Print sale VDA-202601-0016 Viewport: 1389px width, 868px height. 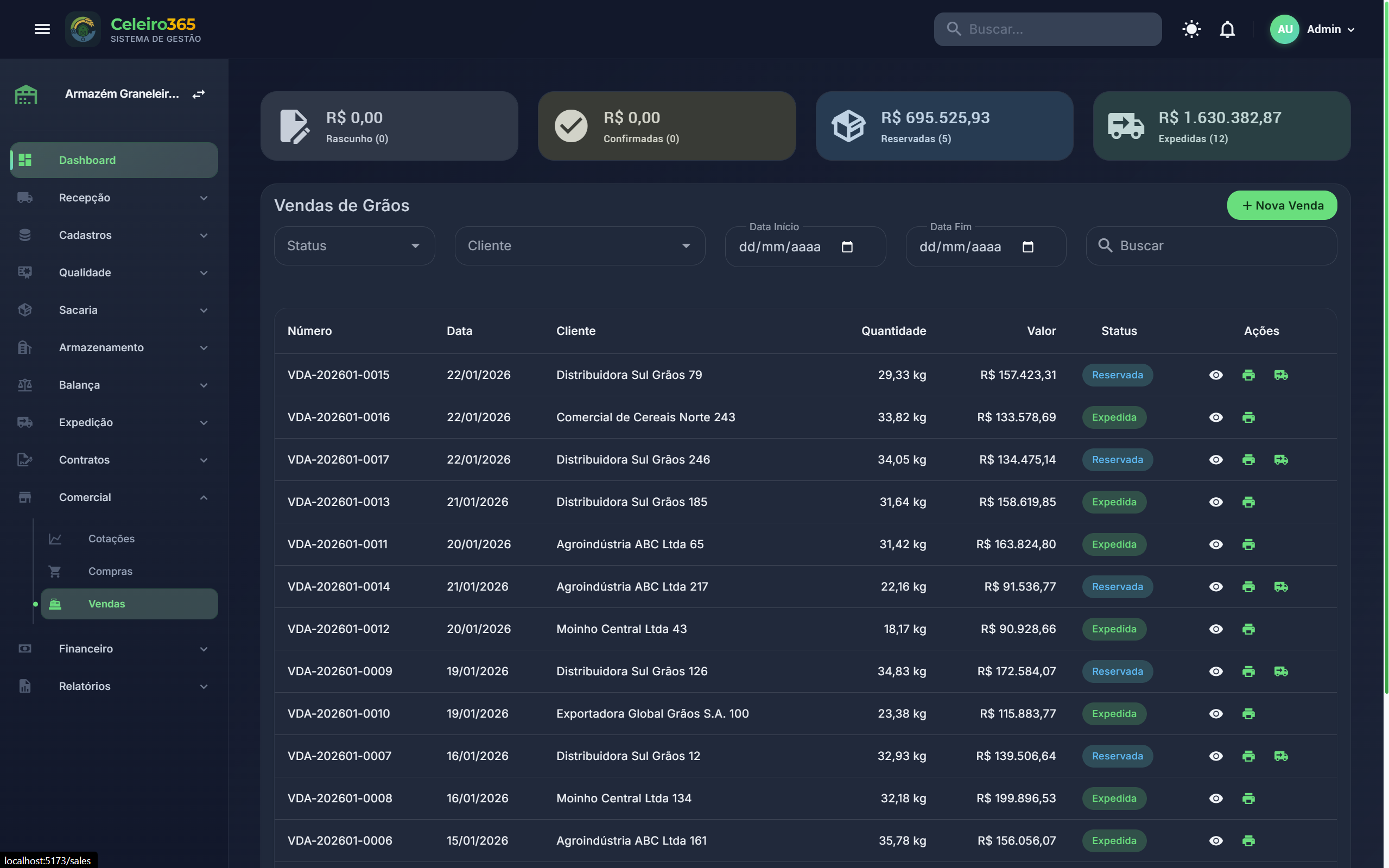(1248, 417)
